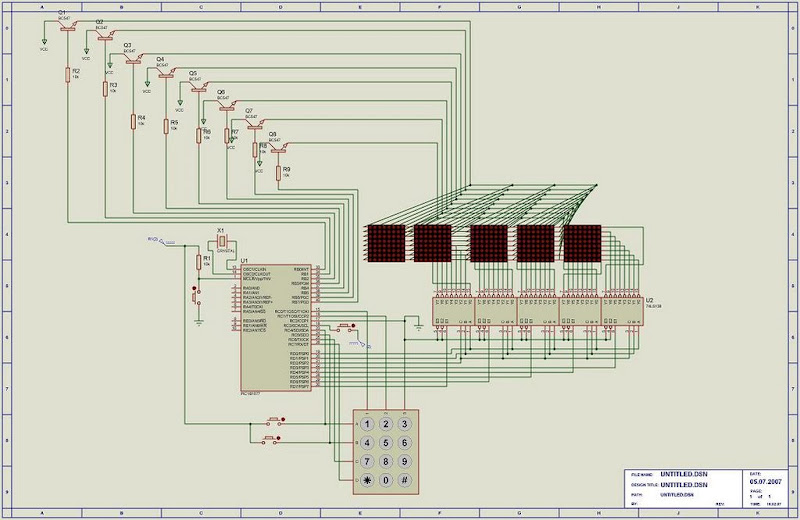Click keypad key 8
Viewport: 800px width, 520px height.
386,462
